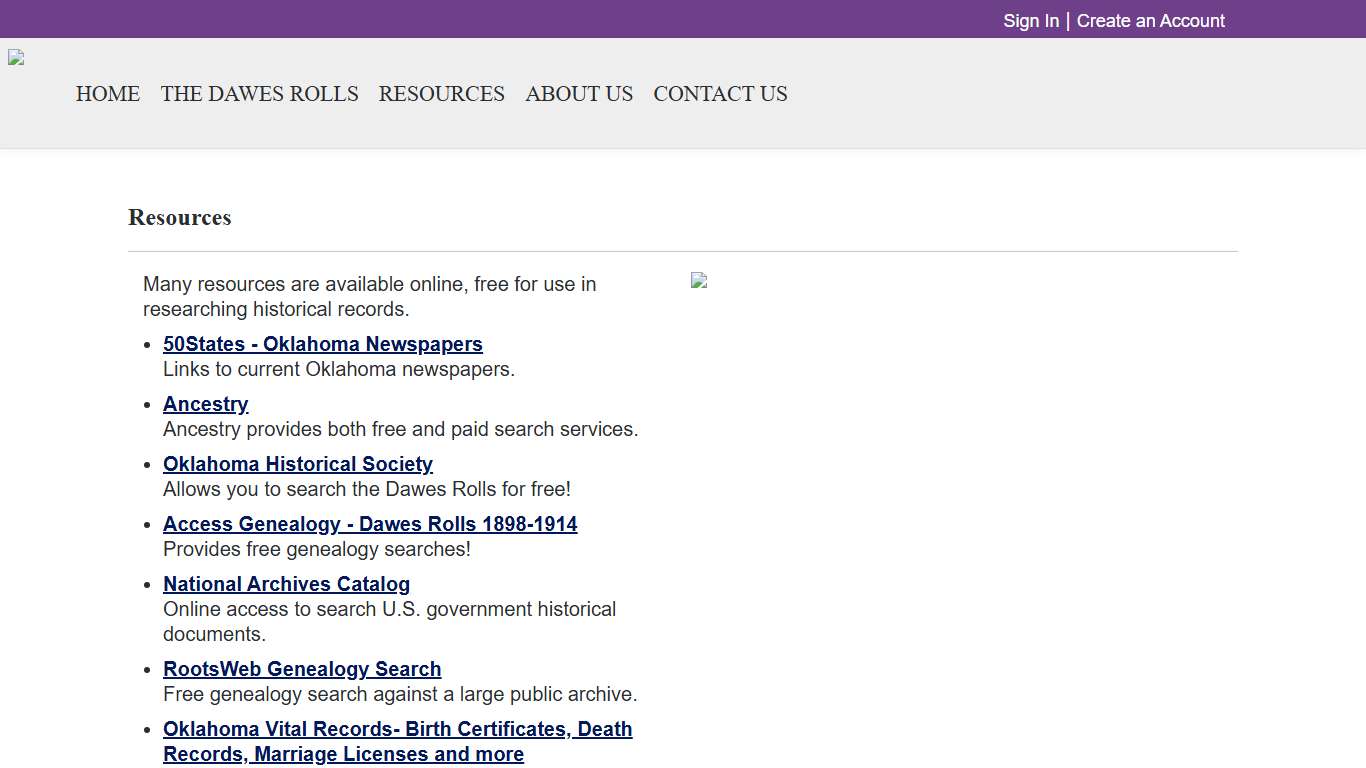The height and width of the screenshot is (768, 1366).
Task: Click the Resources page heading
Action: point(179,217)
